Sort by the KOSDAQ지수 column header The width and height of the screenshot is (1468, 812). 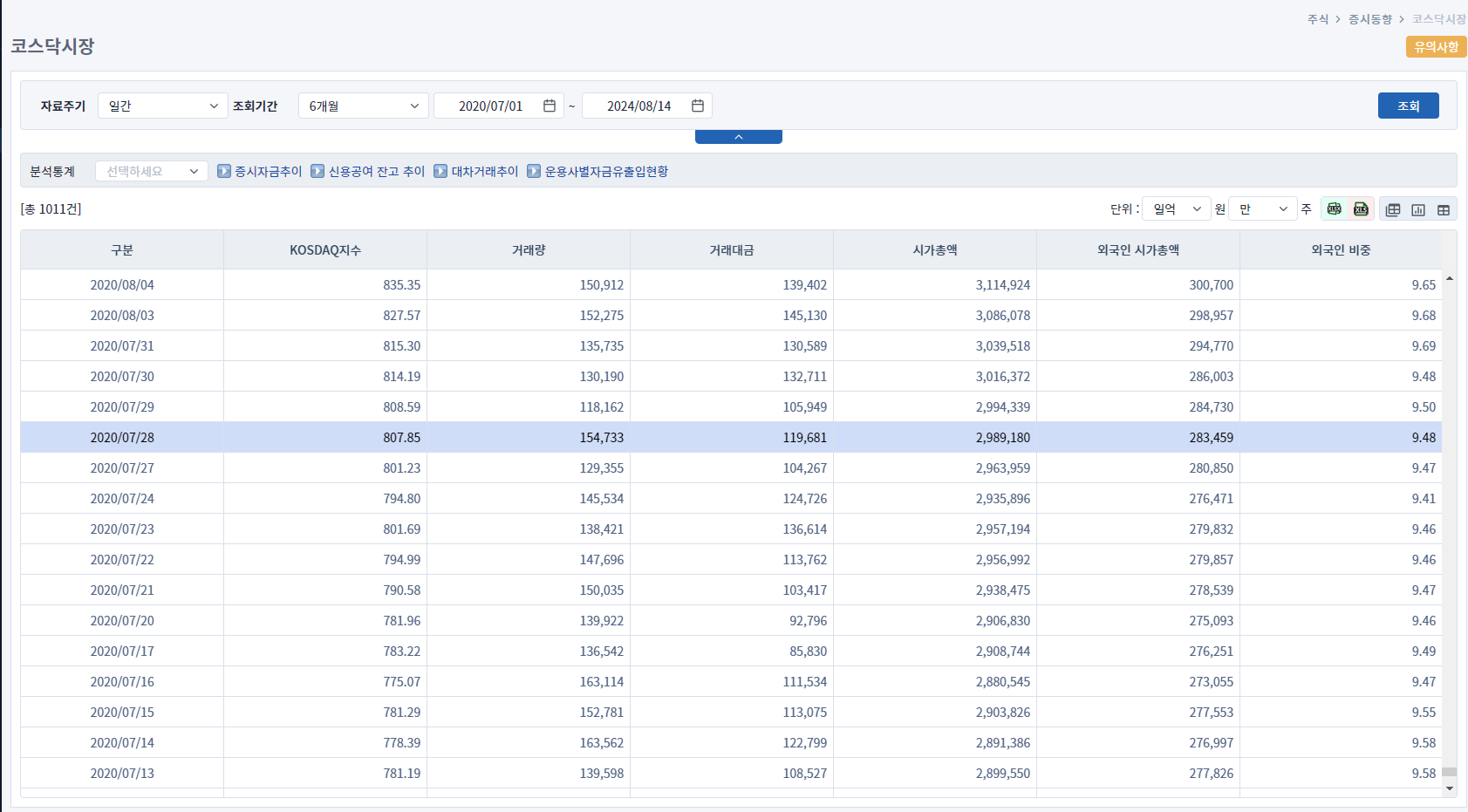[x=325, y=249]
